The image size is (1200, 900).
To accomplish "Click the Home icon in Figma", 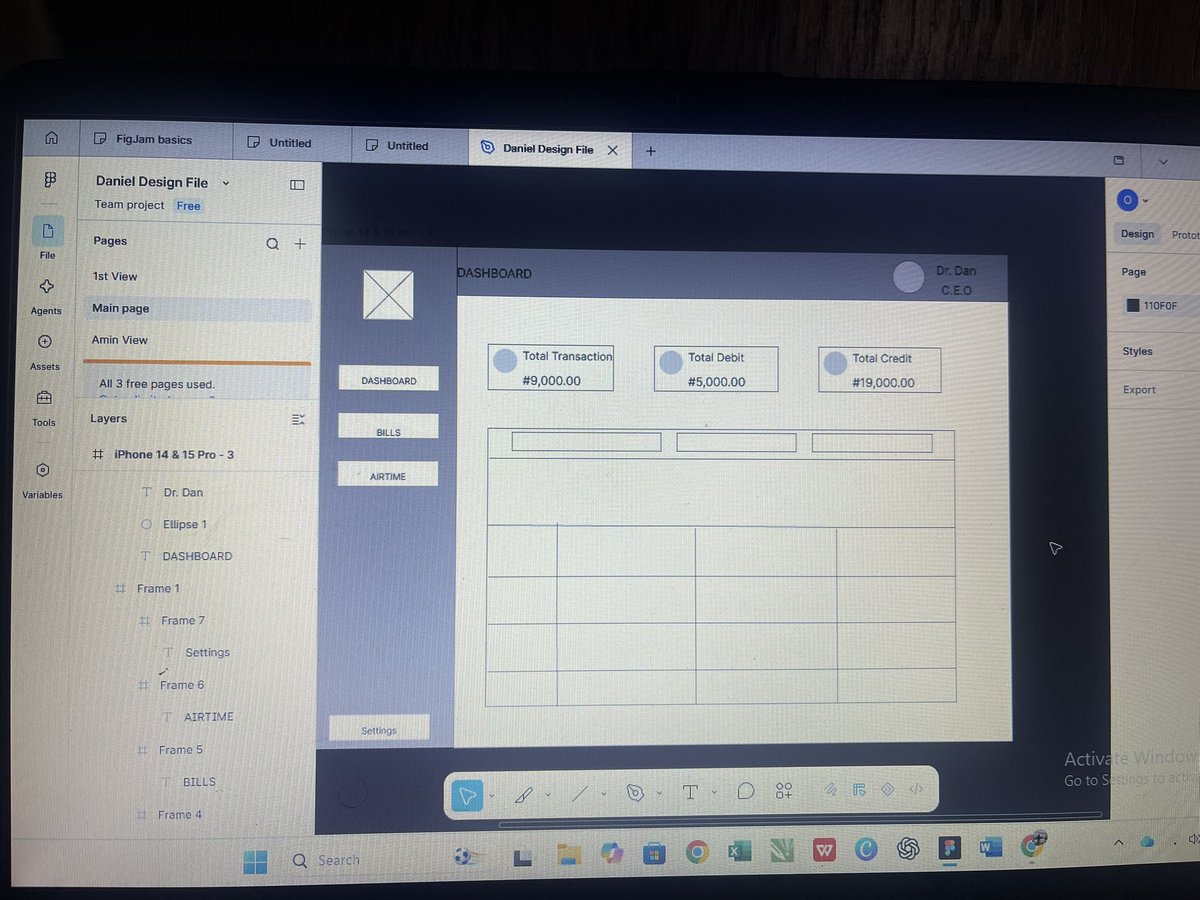I will click(51, 139).
